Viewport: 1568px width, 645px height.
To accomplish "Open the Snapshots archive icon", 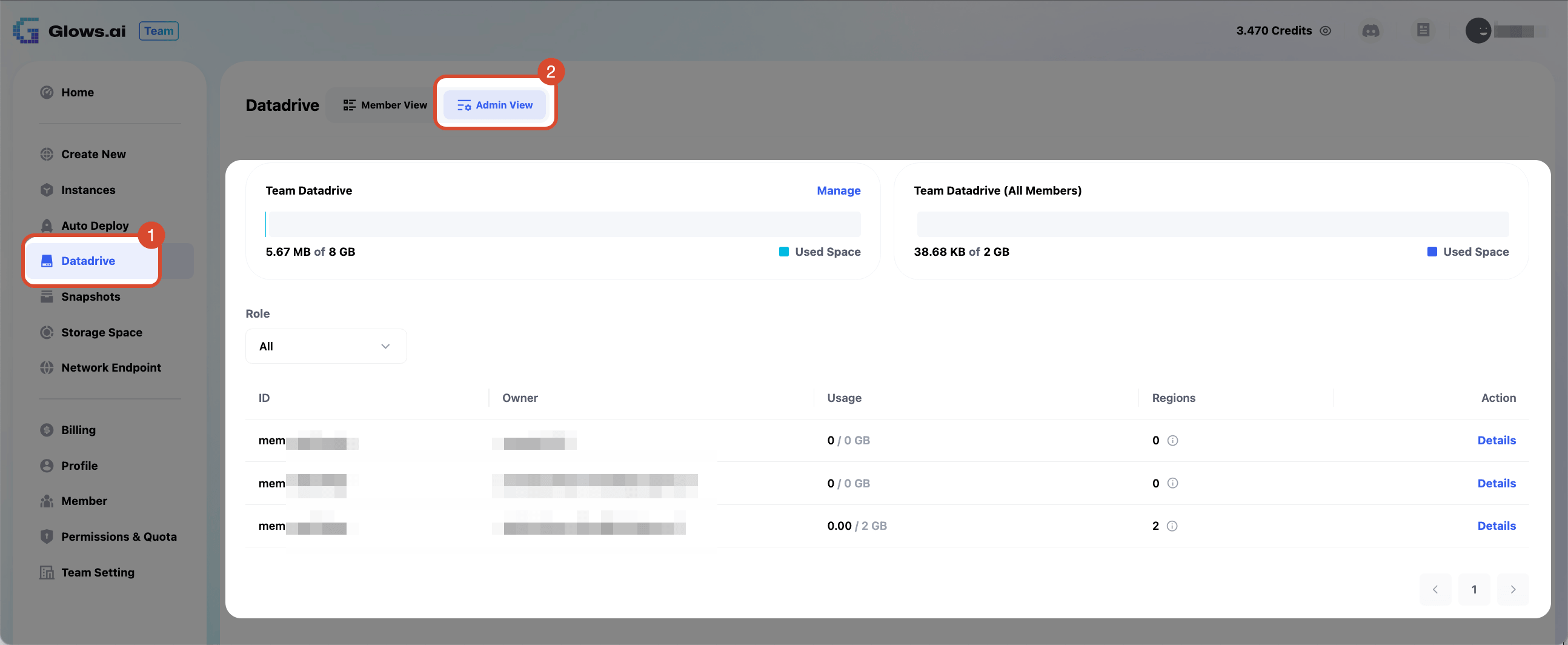I will (x=47, y=296).
